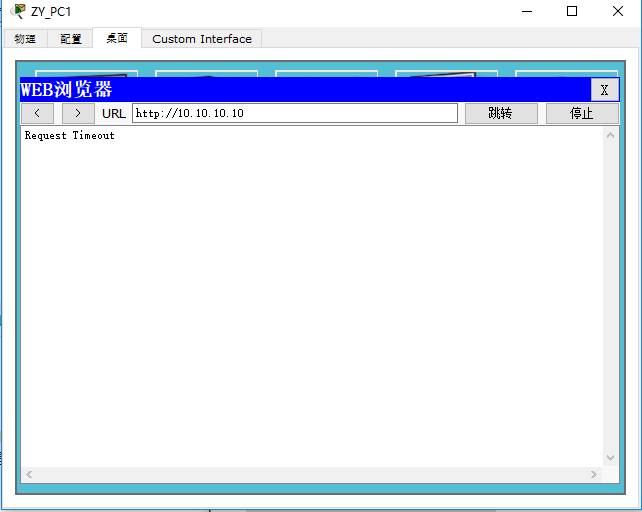Click the browser back arrow button

[x=37, y=113]
